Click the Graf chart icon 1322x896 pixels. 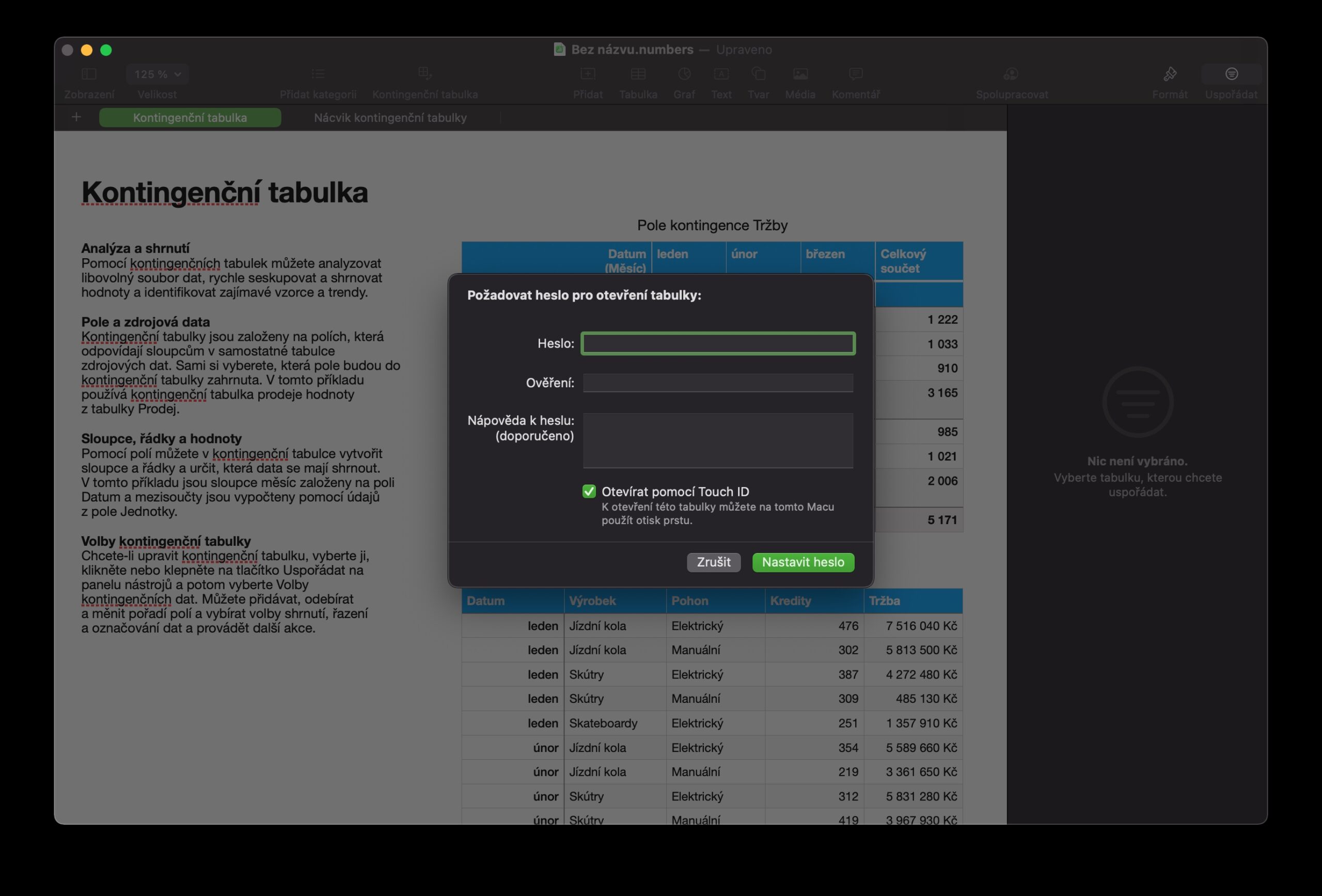(684, 74)
